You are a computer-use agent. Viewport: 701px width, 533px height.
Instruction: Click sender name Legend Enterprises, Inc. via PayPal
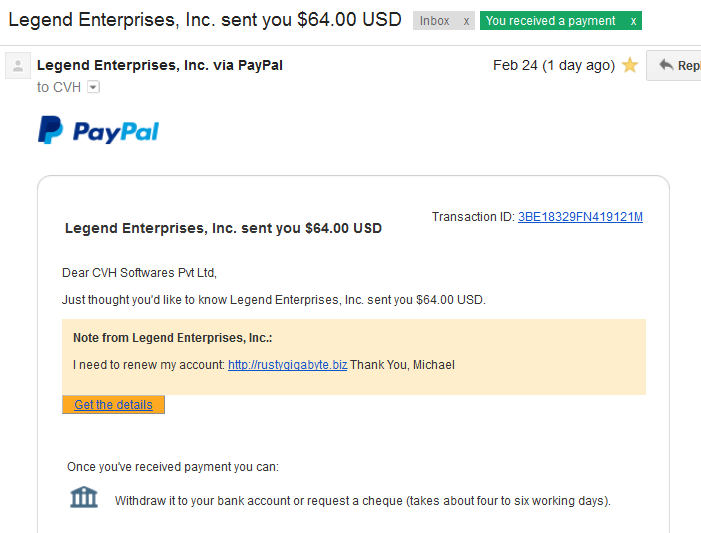click(x=160, y=65)
